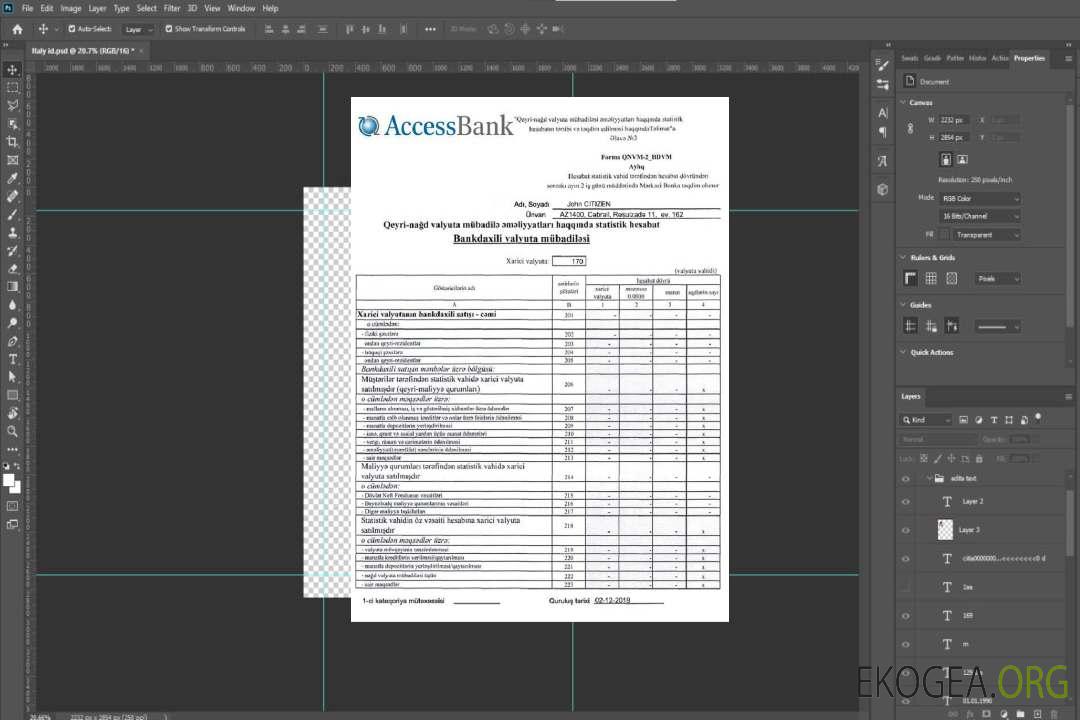Open the Layers panel options menu
Viewport: 1080px width, 720px height.
tap(1068, 396)
